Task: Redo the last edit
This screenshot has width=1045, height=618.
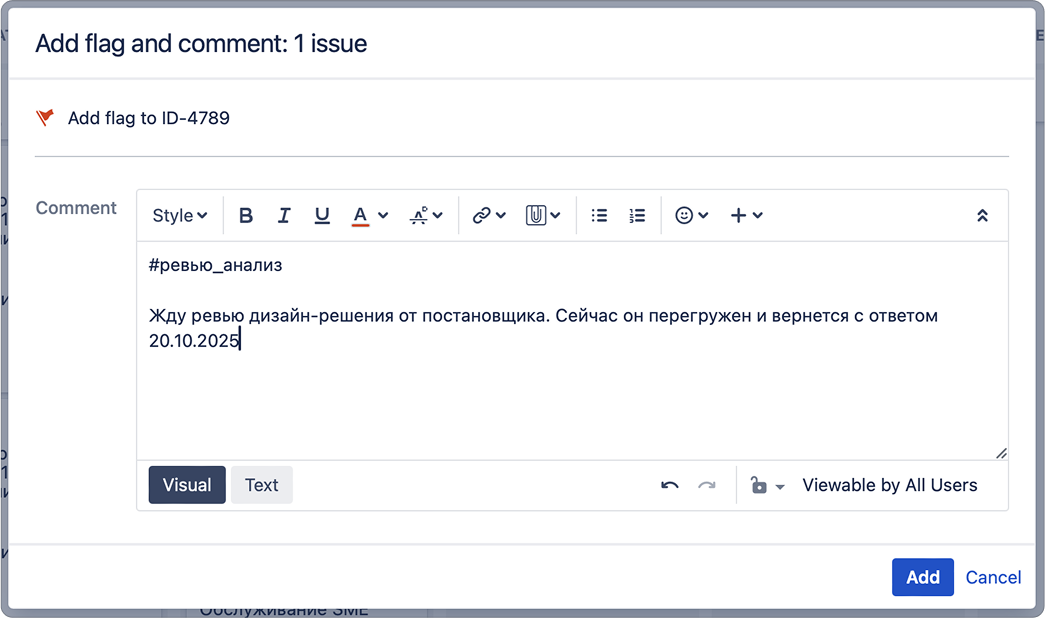Action: (x=707, y=485)
